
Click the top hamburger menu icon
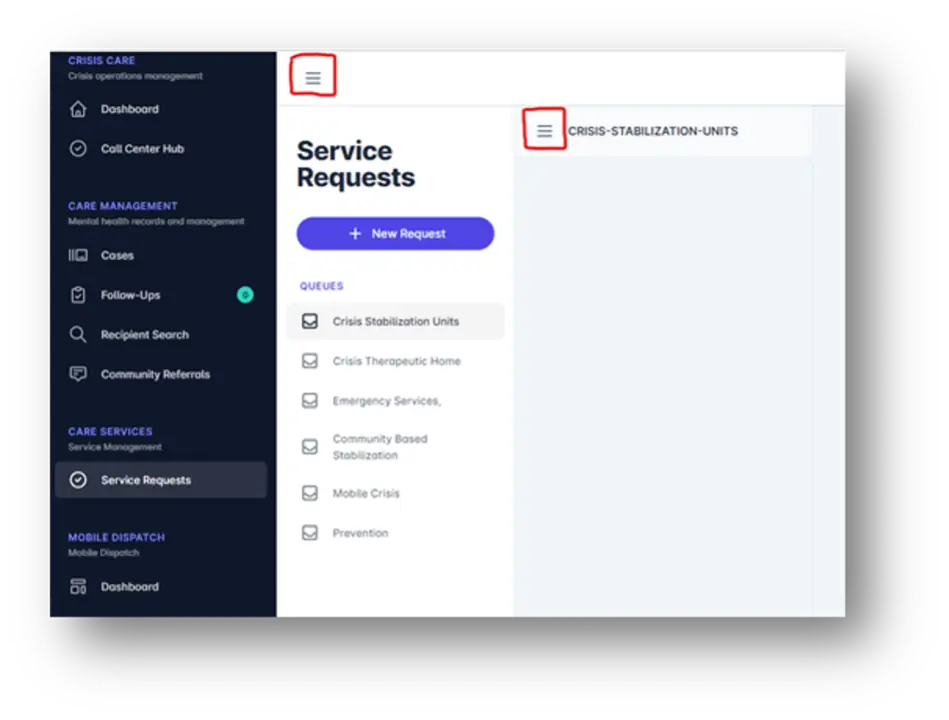313,78
